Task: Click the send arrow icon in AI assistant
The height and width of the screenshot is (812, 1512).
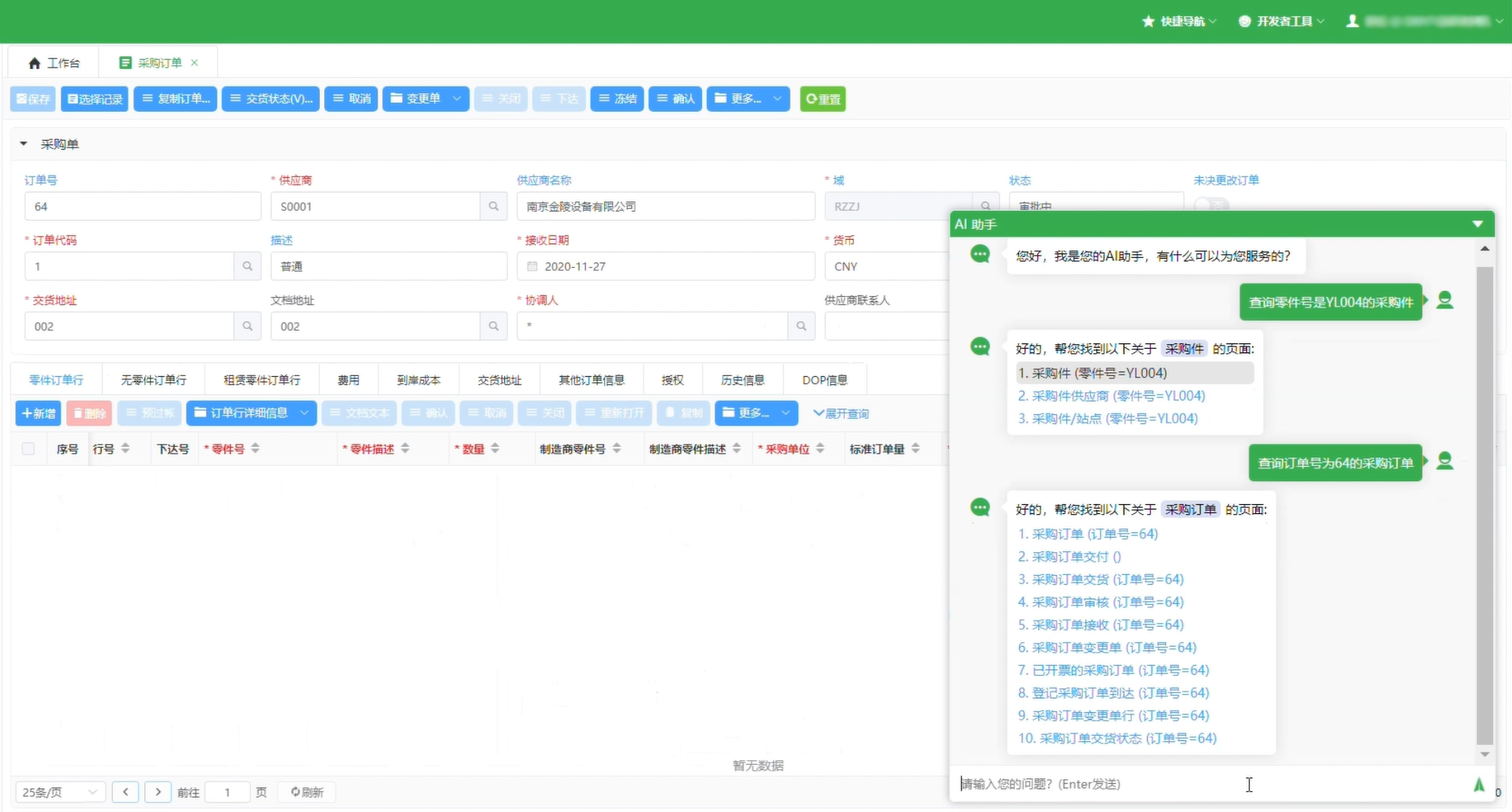Action: click(1479, 784)
